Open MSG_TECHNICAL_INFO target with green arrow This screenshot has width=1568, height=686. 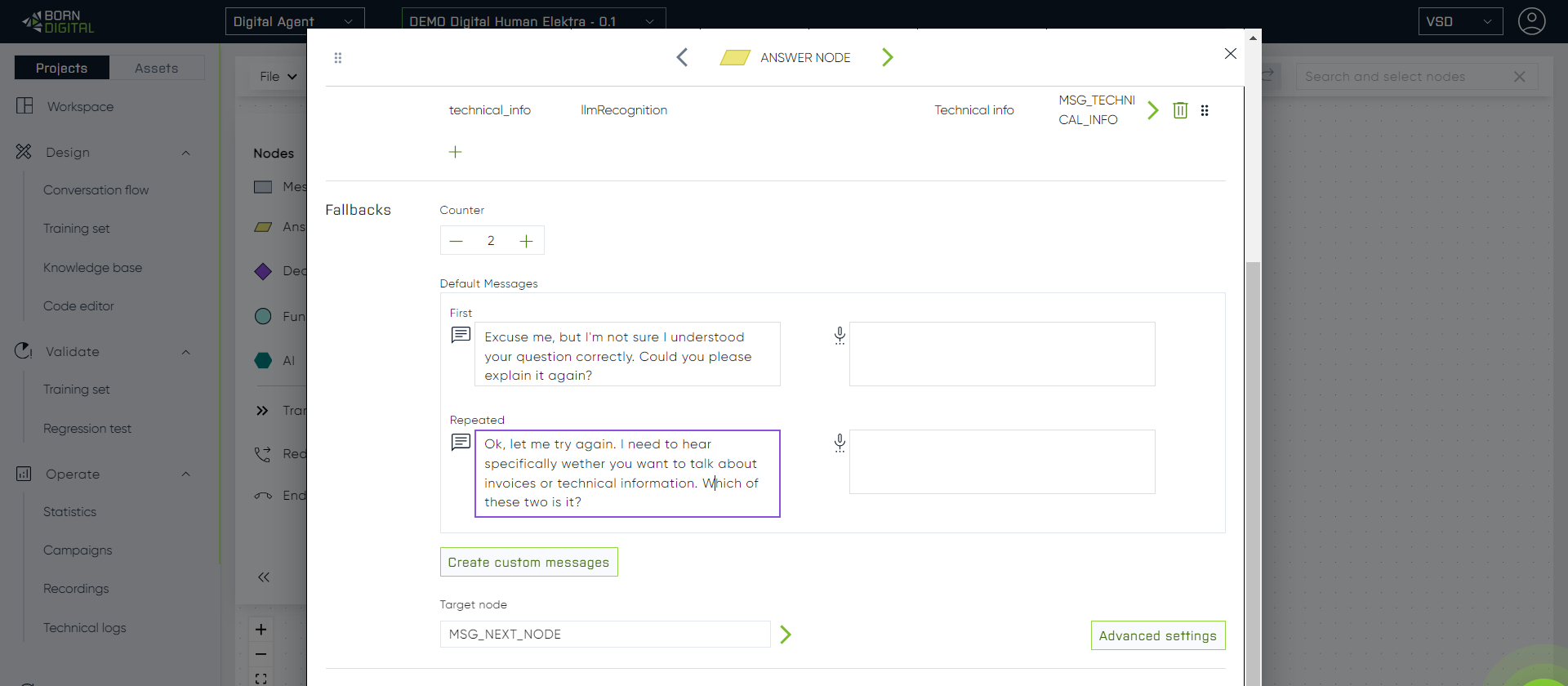tap(1153, 110)
